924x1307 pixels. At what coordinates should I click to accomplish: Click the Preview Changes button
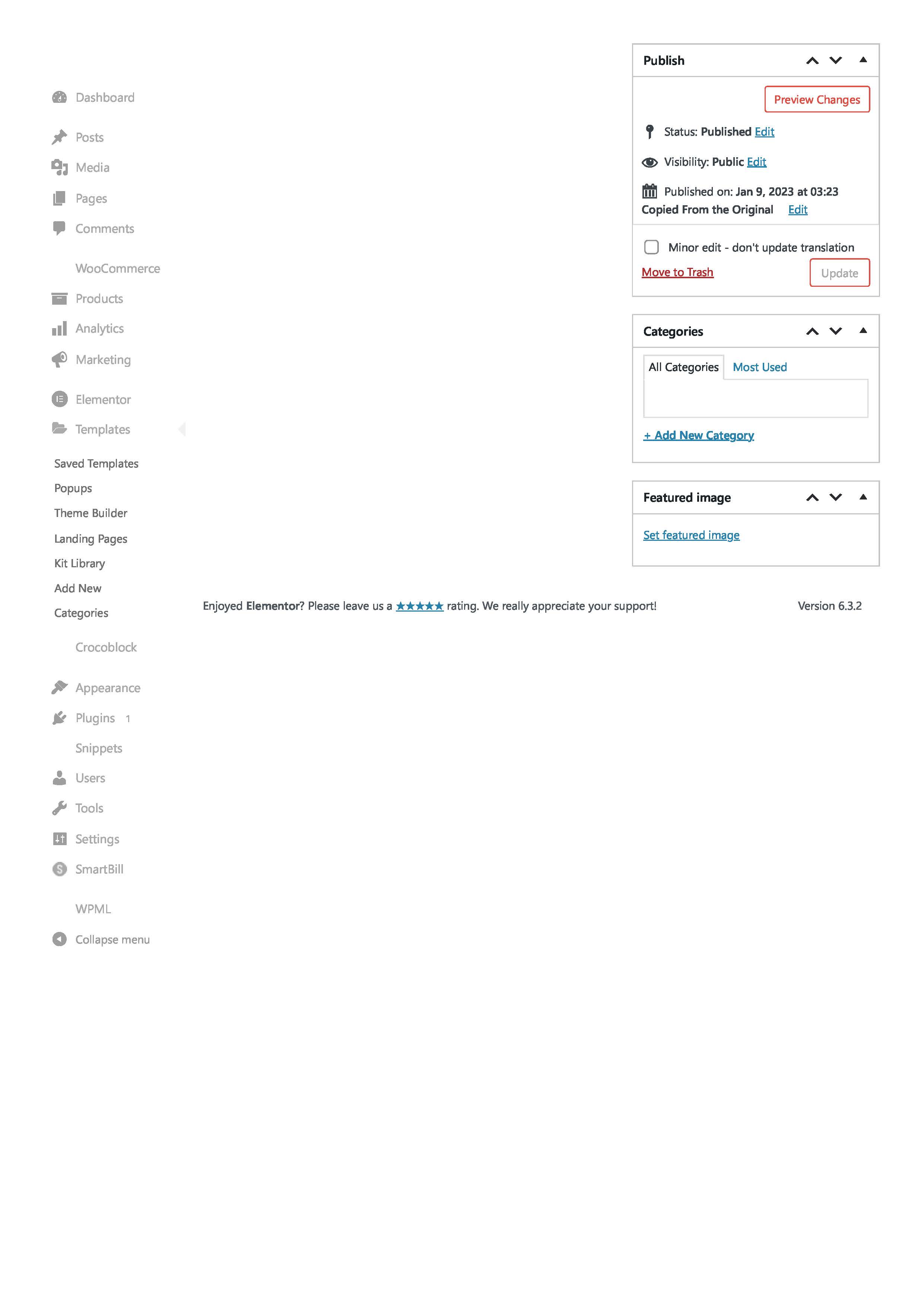(x=817, y=99)
